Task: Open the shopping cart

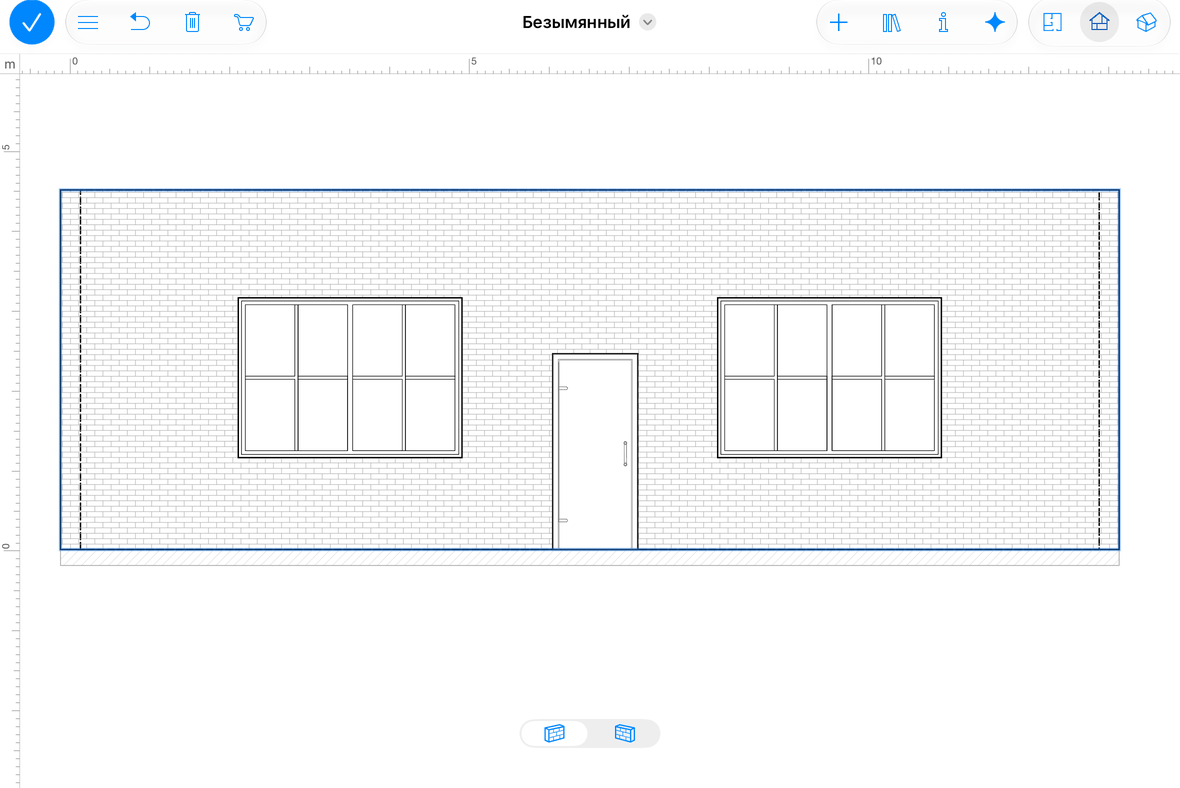Action: click(x=243, y=23)
